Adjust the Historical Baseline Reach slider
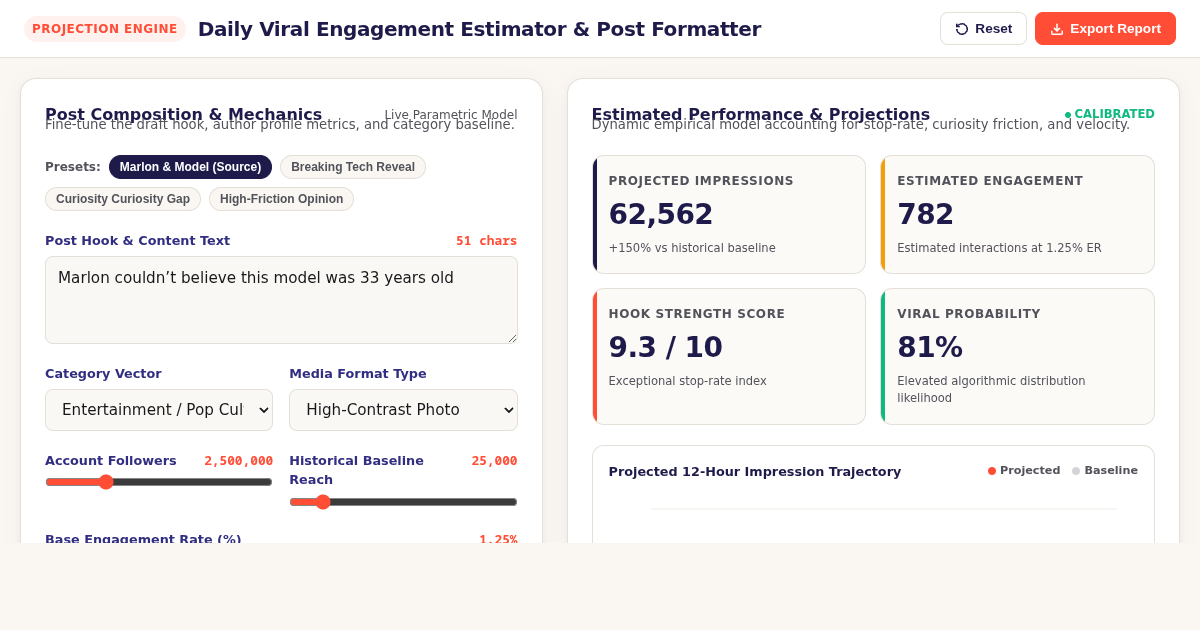 tap(403, 502)
